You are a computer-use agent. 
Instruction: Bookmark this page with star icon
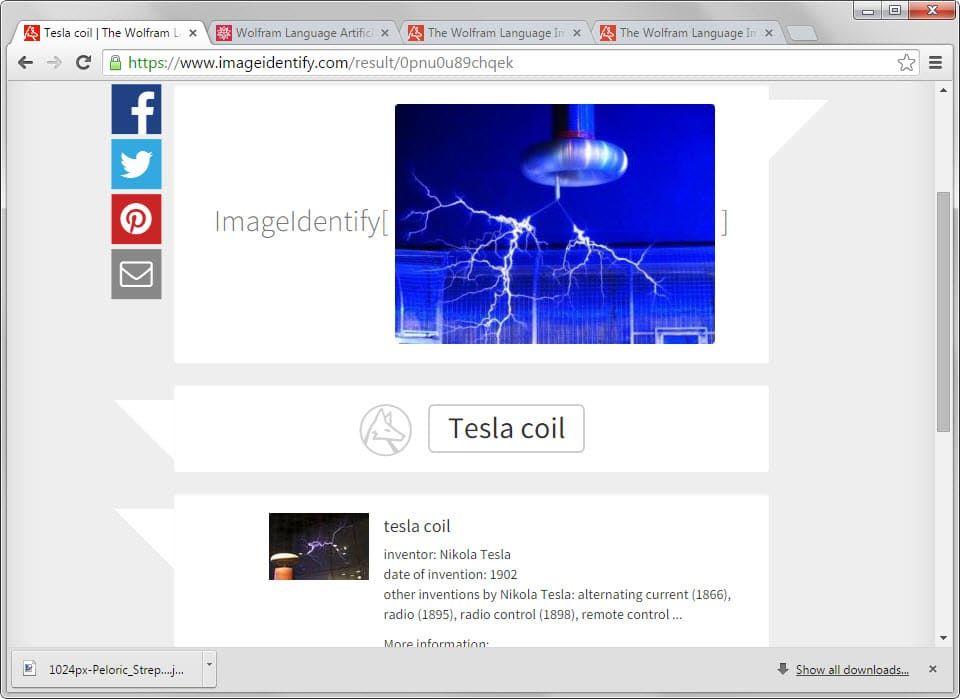click(x=906, y=62)
